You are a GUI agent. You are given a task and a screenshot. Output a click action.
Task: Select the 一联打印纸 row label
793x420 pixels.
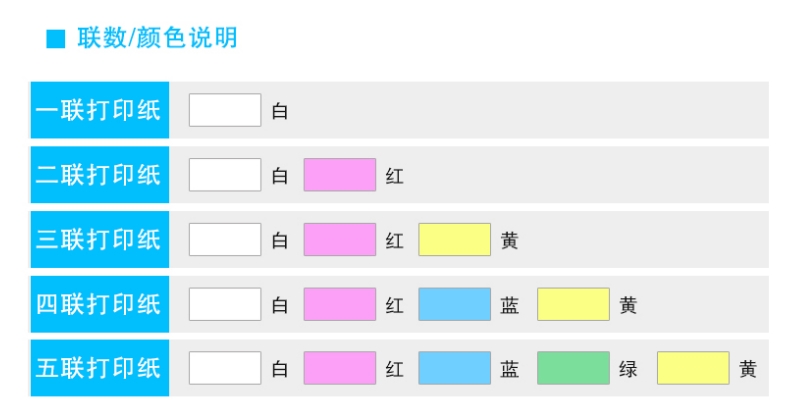tap(99, 110)
